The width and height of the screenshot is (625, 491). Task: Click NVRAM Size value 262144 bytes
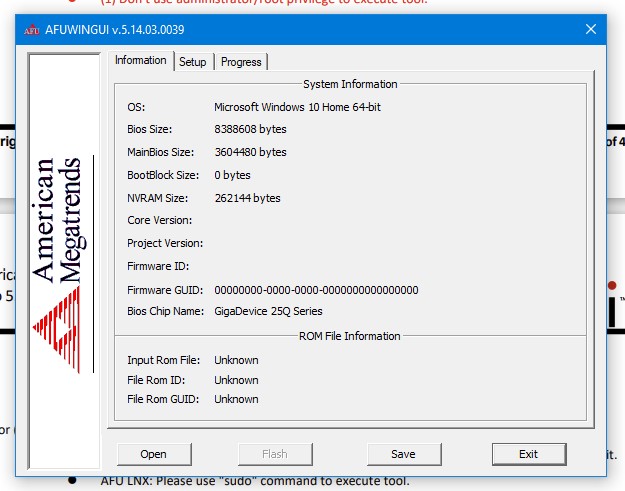(x=247, y=198)
